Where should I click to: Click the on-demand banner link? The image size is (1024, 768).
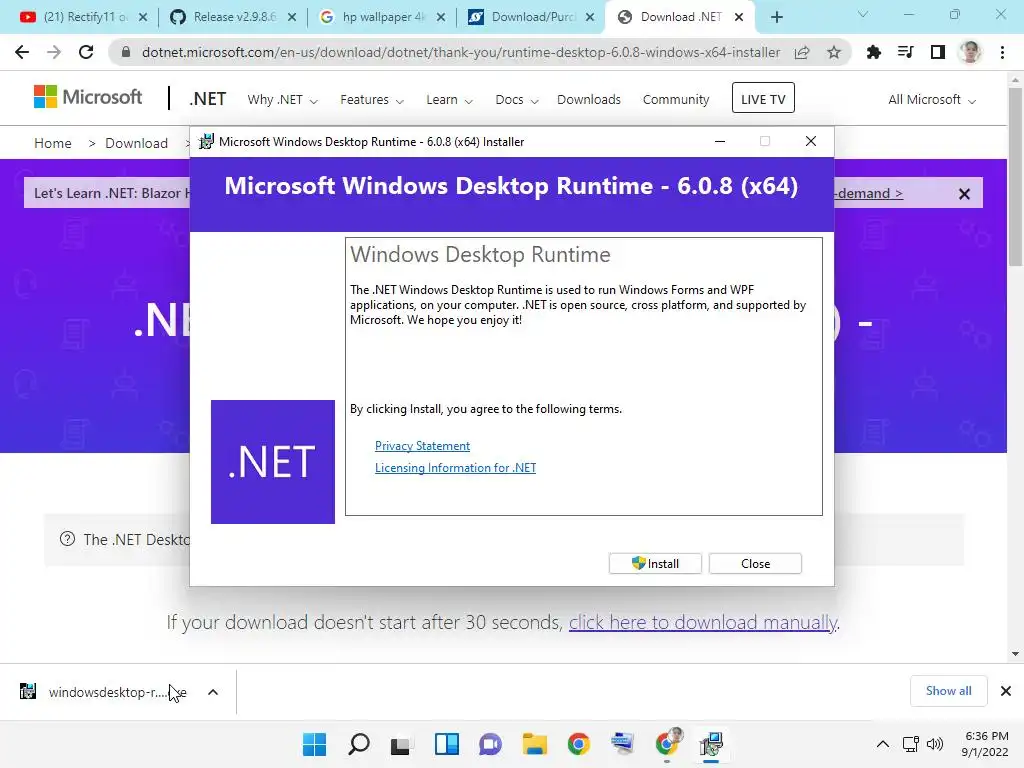(x=869, y=193)
